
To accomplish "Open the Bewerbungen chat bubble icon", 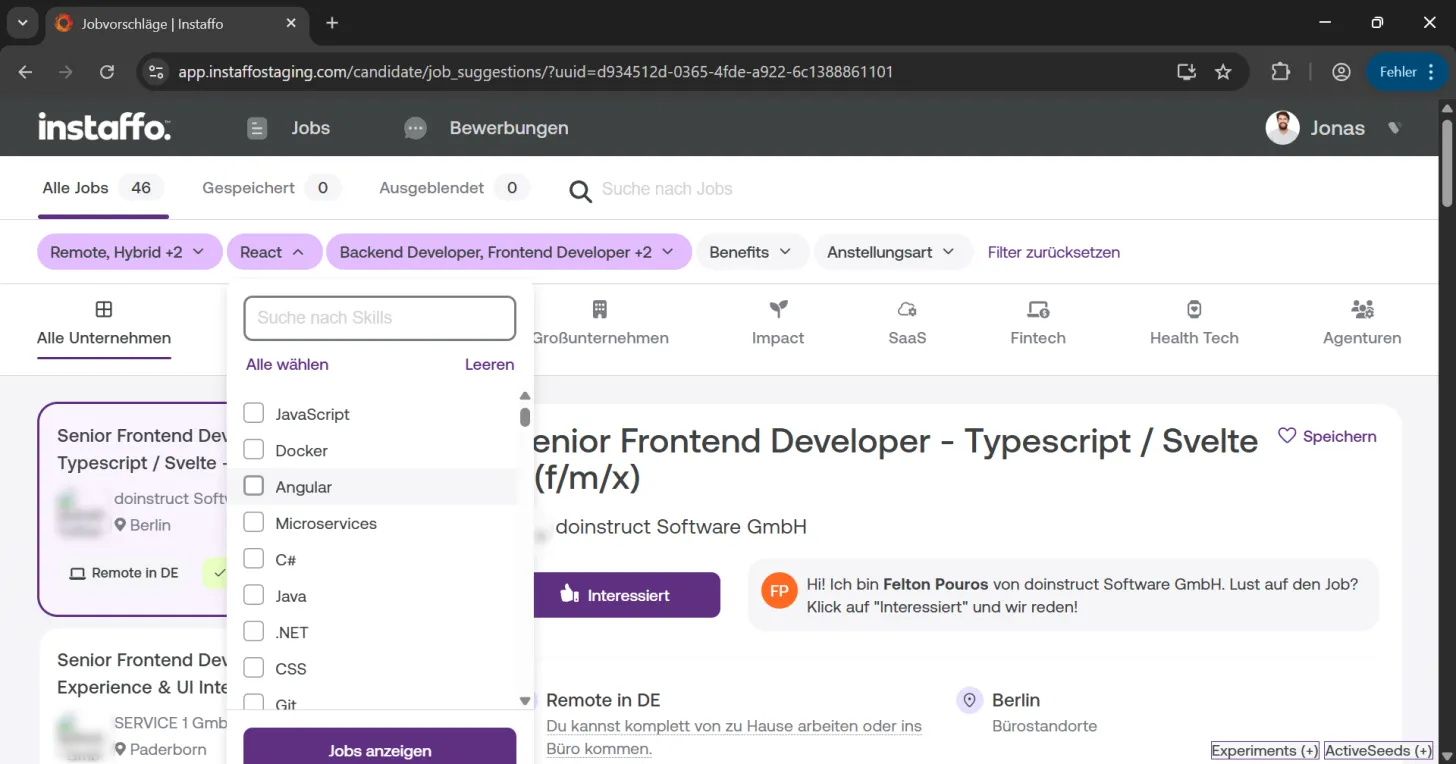I will point(415,128).
